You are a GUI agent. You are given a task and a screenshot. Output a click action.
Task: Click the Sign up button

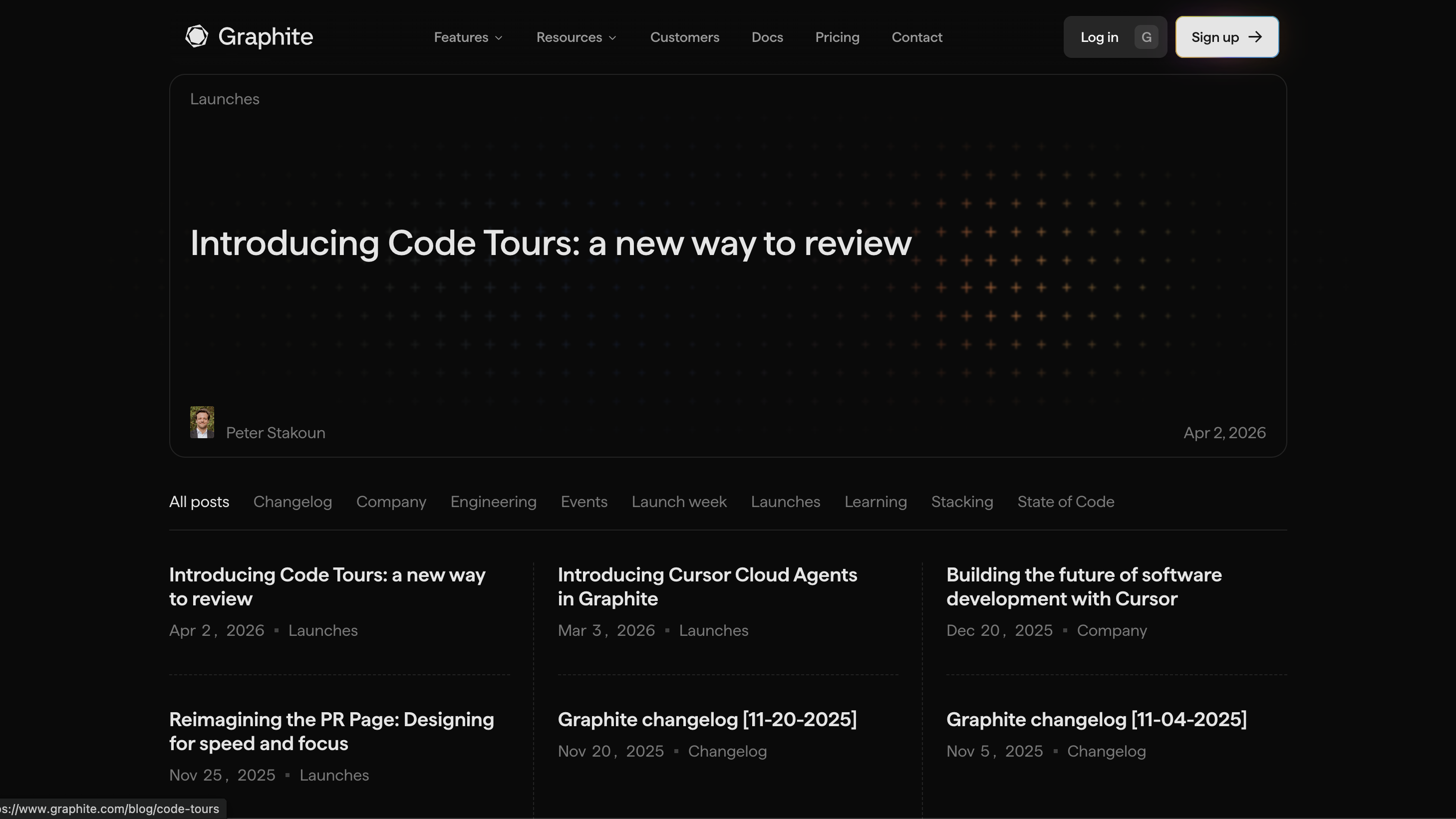pyautogui.click(x=1227, y=37)
